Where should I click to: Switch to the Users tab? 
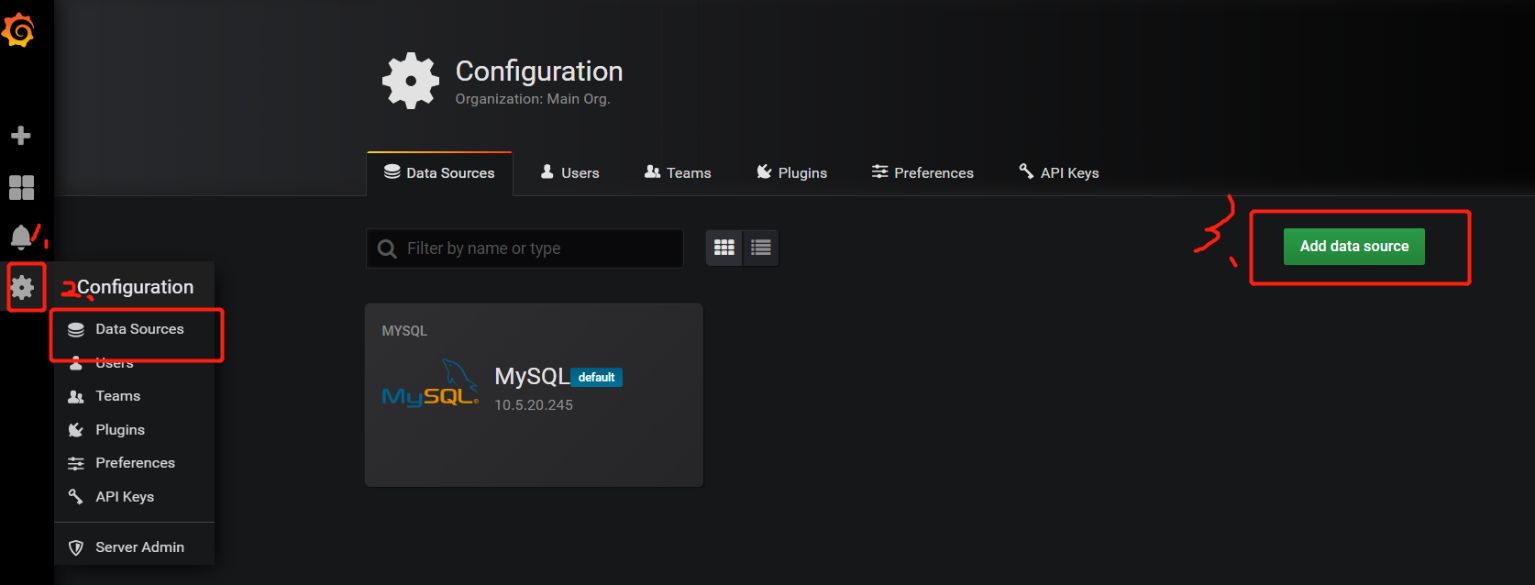click(569, 173)
